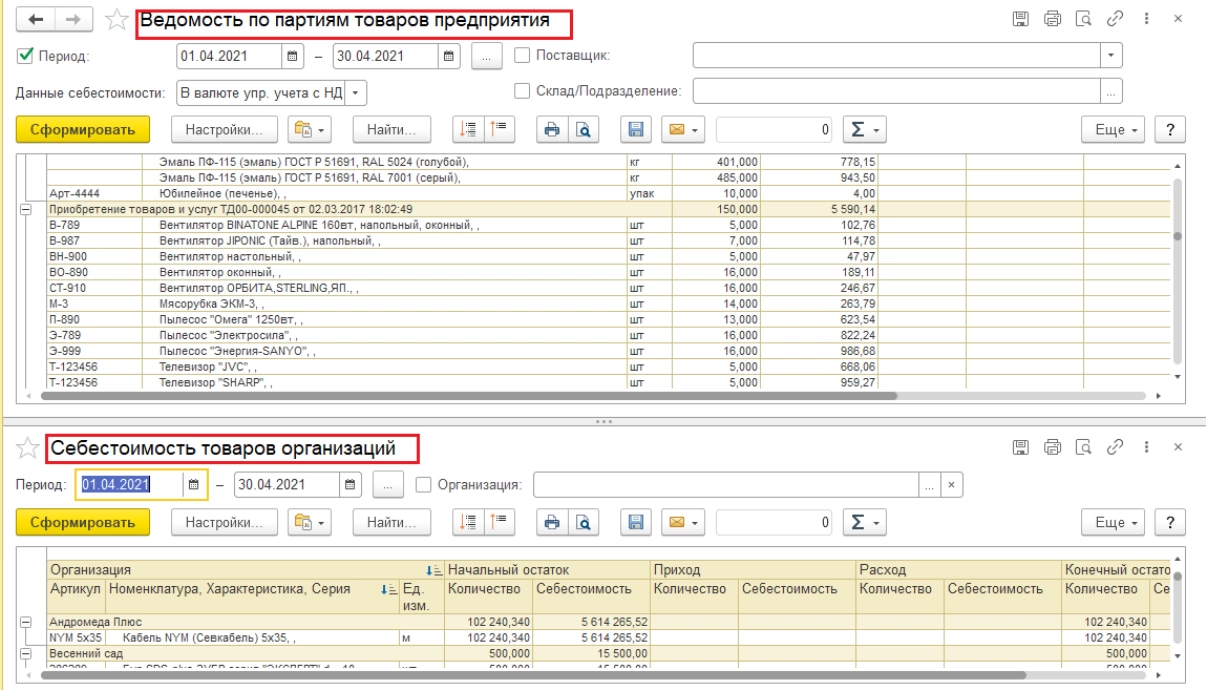Open Данные себестоимости dropdown list
The width and height of the screenshot is (1206, 690).
coord(357,93)
